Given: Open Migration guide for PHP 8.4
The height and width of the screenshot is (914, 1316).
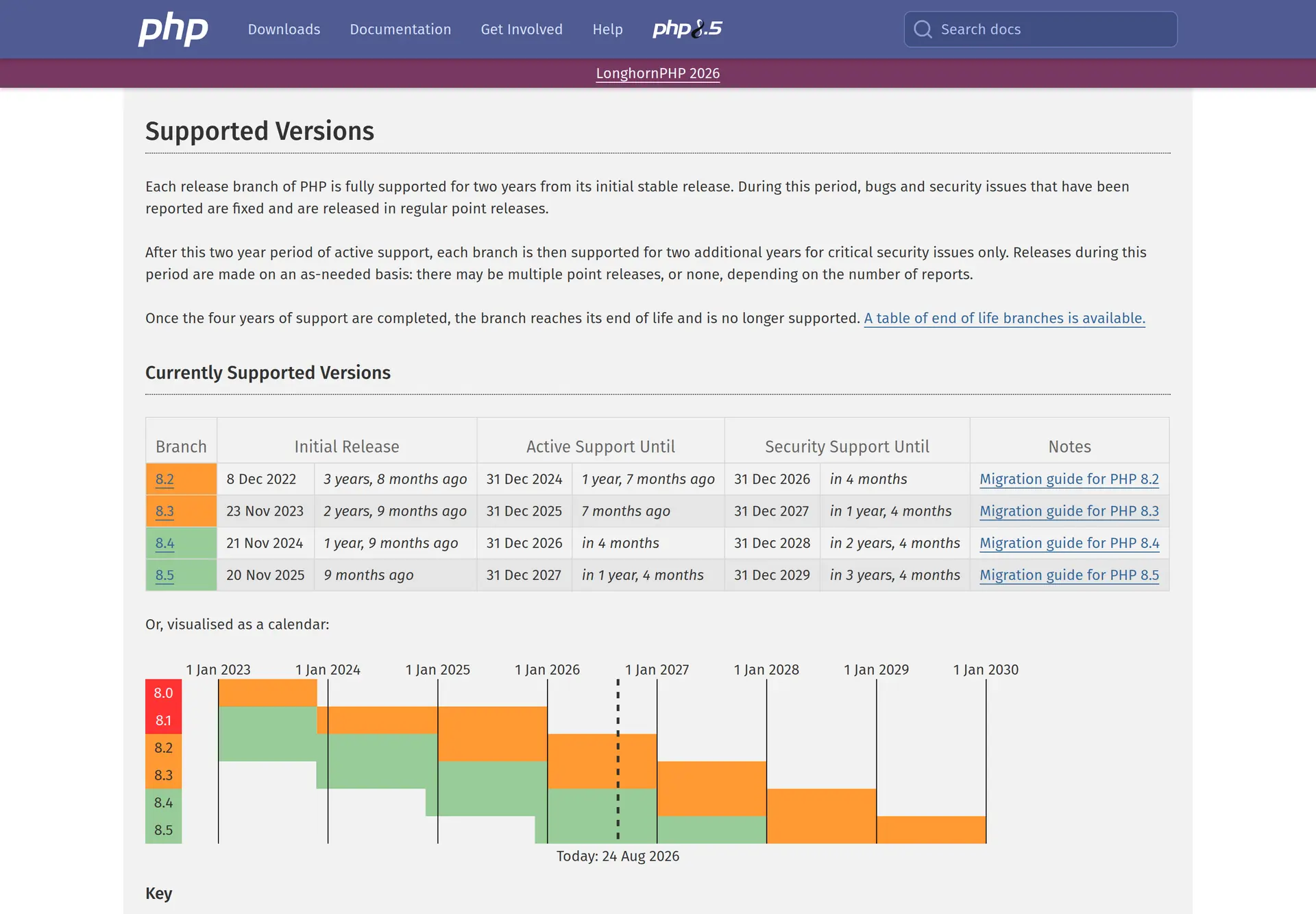Looking at the screenshot, I should click(1069, 543).
